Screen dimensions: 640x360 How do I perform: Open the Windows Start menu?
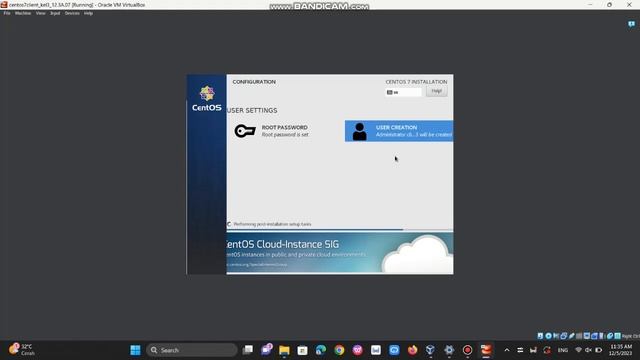click(x=135, y=350)
